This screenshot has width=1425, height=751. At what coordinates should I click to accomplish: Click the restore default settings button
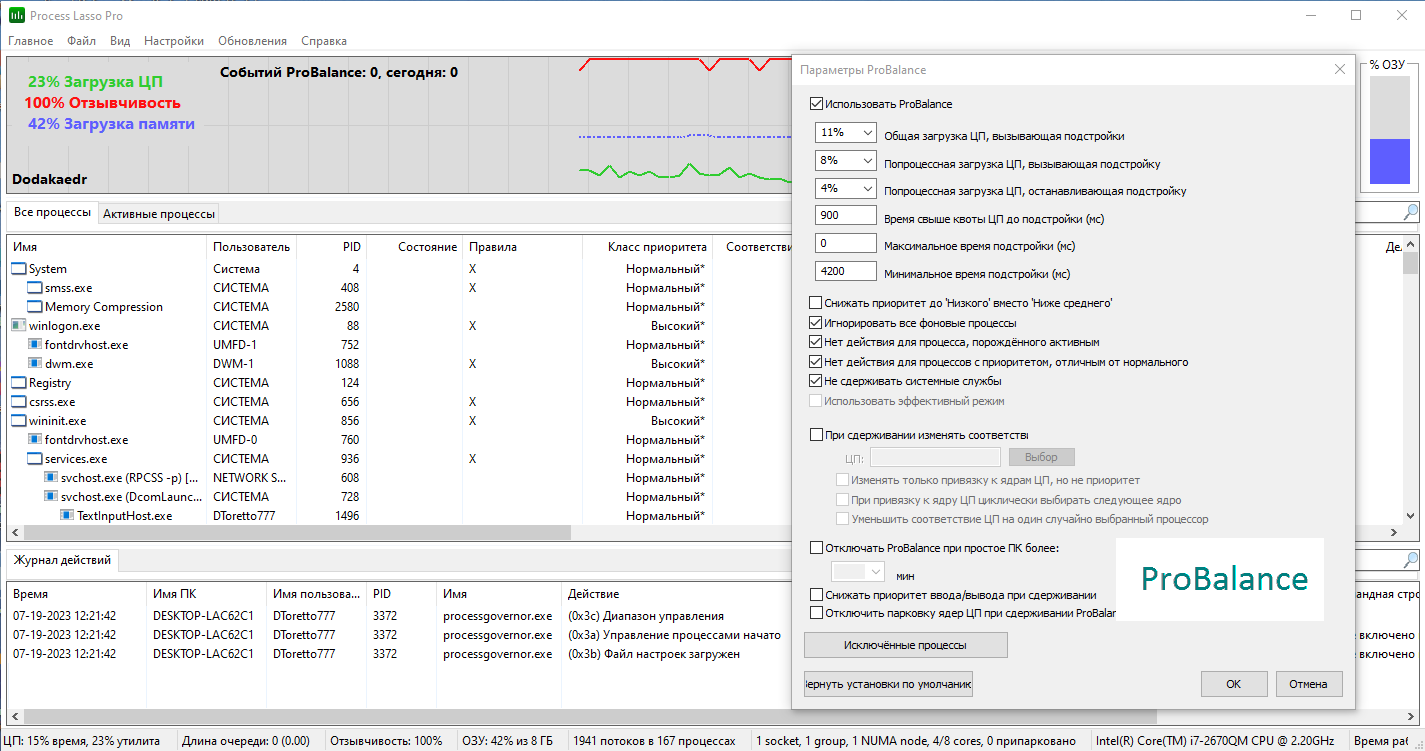(x=888, y=684)
